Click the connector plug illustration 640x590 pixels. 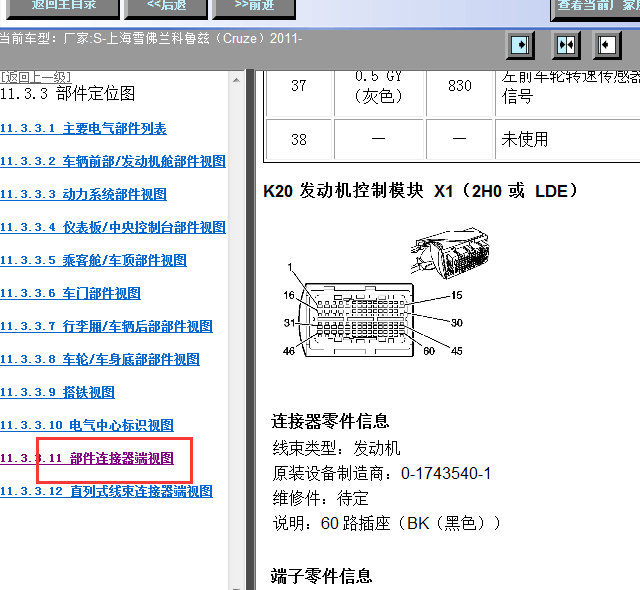point(450,253)
